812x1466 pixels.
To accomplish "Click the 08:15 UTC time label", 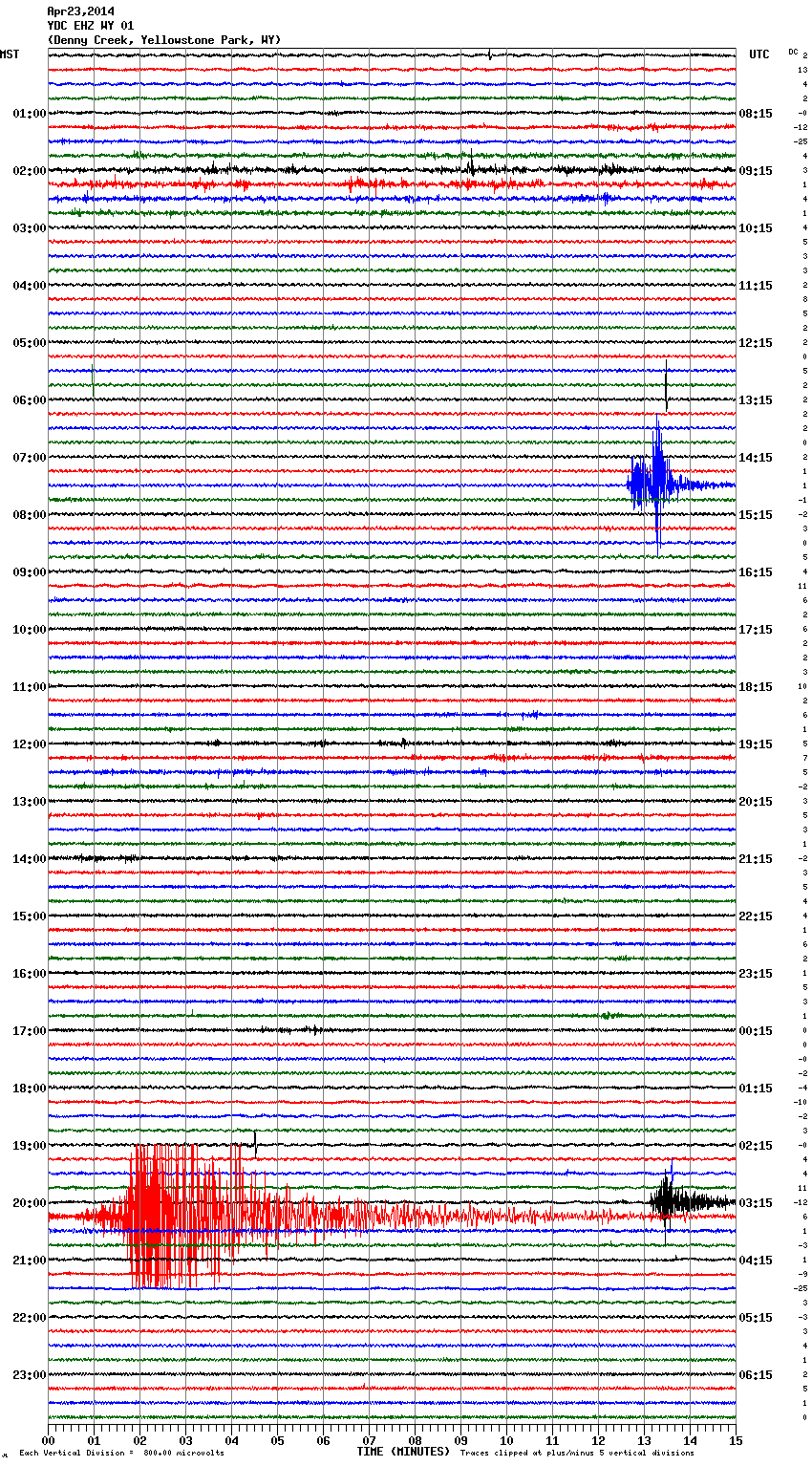I will [756, 114].
